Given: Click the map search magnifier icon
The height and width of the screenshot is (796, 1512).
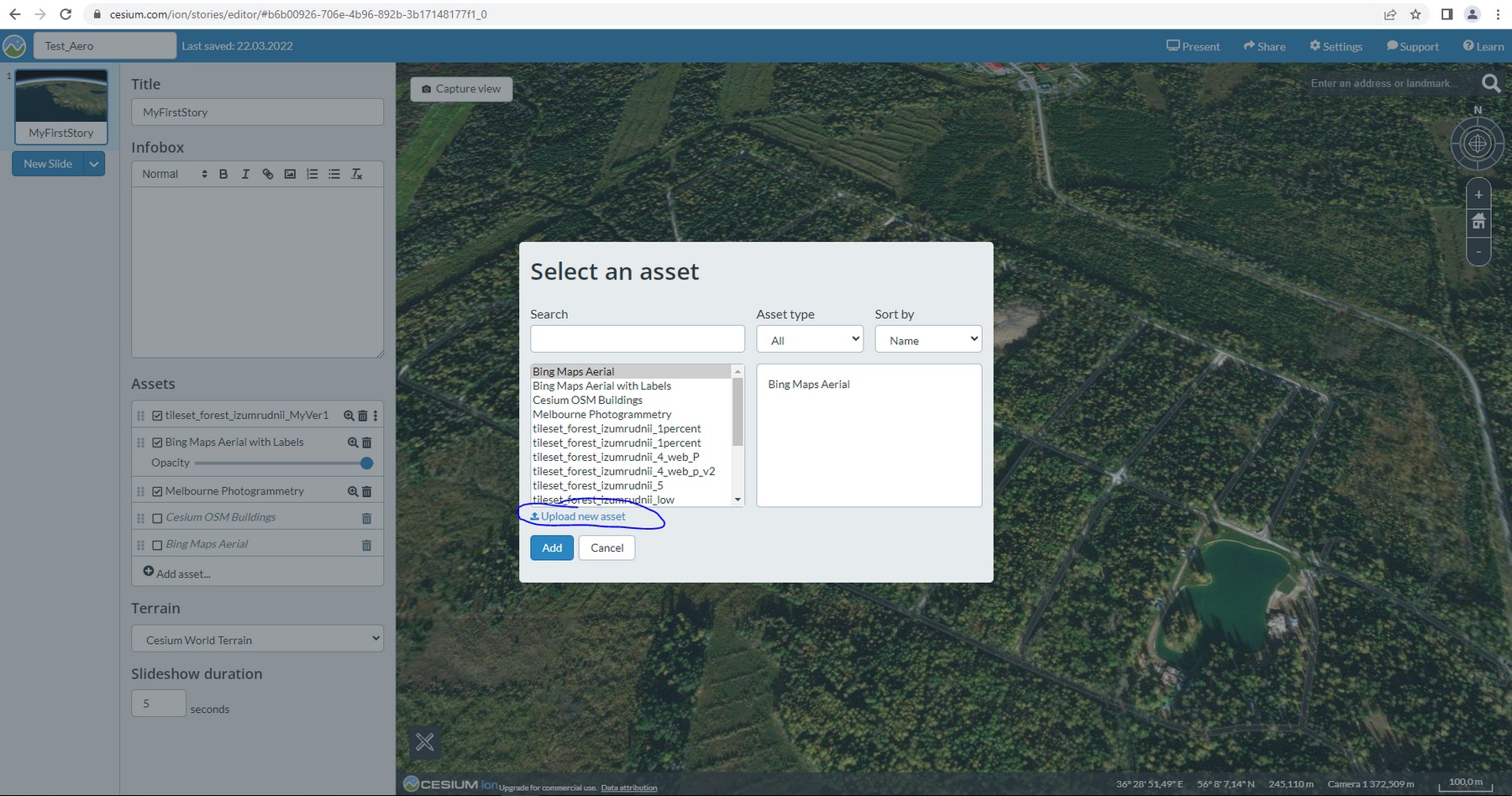Looking at the screenshot, I should pyautogui.click(x=1491, y=83).
